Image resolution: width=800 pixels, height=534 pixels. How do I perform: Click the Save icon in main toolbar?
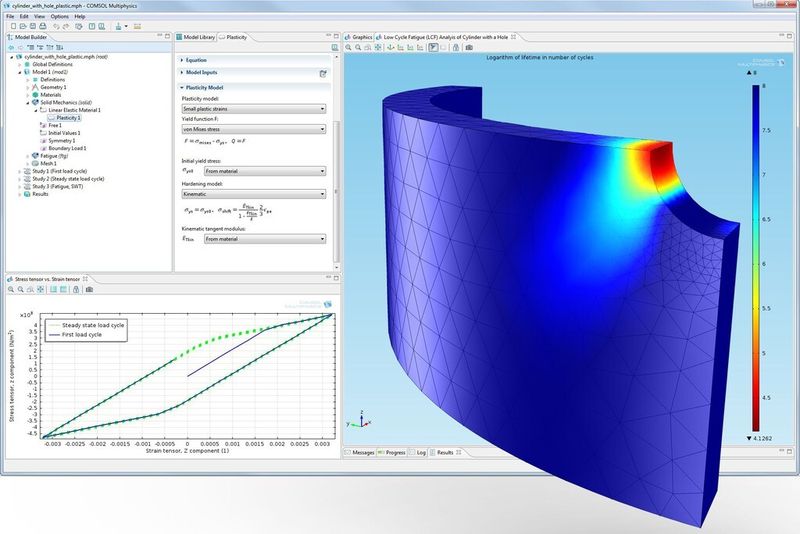click(x=33, y=26)
